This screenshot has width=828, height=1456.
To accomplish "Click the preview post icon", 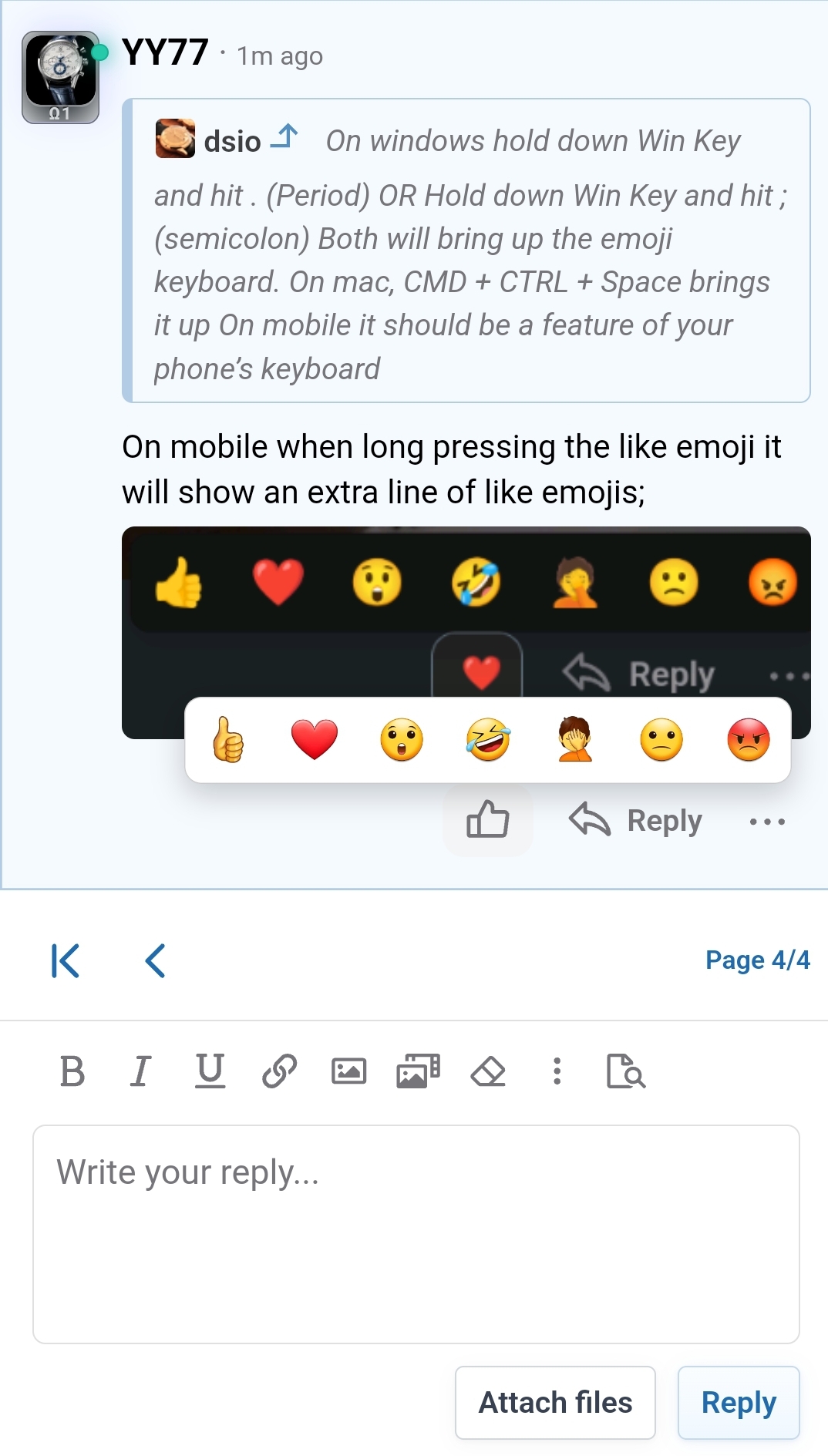I will [625, 1071].
